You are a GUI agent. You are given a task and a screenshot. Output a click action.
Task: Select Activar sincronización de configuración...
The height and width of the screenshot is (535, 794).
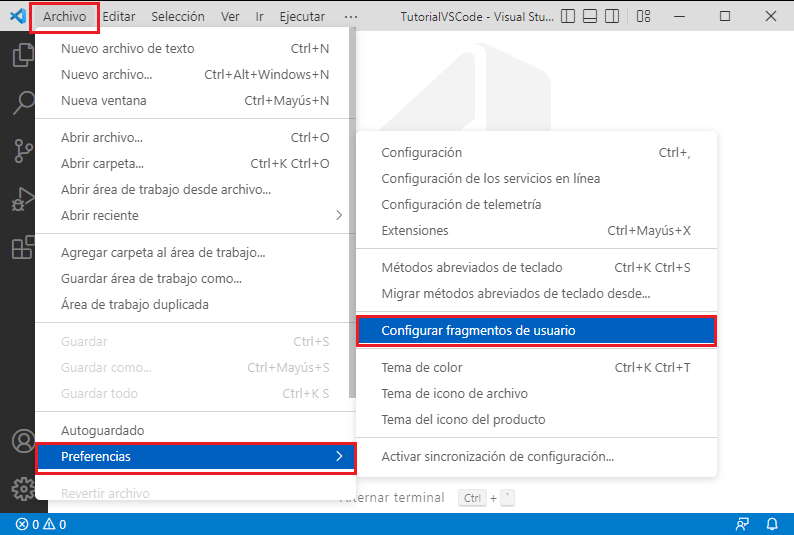[x=536, y=457]
